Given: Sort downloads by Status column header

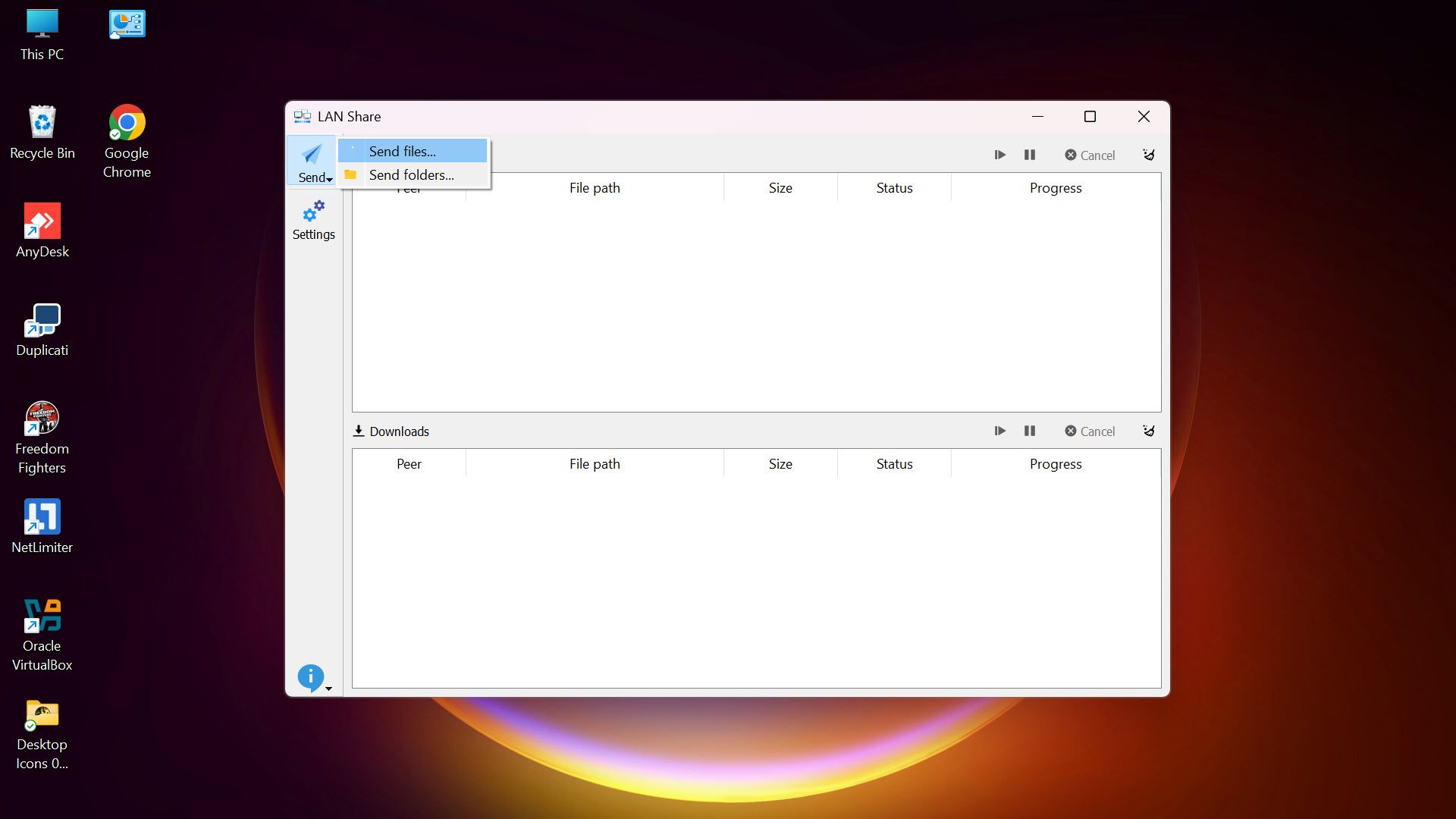Looking at the screenshot, I should (894, 464).
